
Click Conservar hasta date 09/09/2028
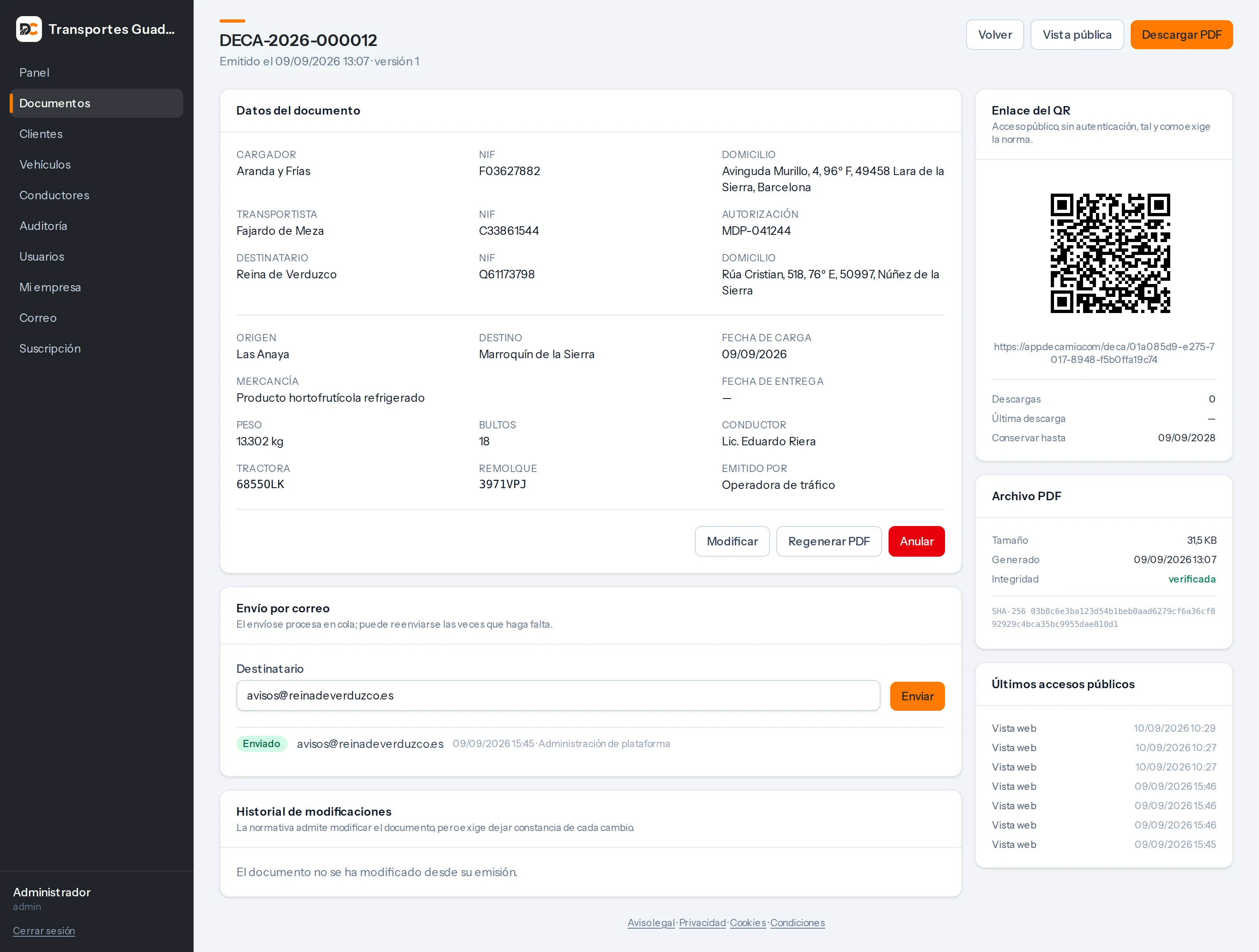coord(1186,438)
